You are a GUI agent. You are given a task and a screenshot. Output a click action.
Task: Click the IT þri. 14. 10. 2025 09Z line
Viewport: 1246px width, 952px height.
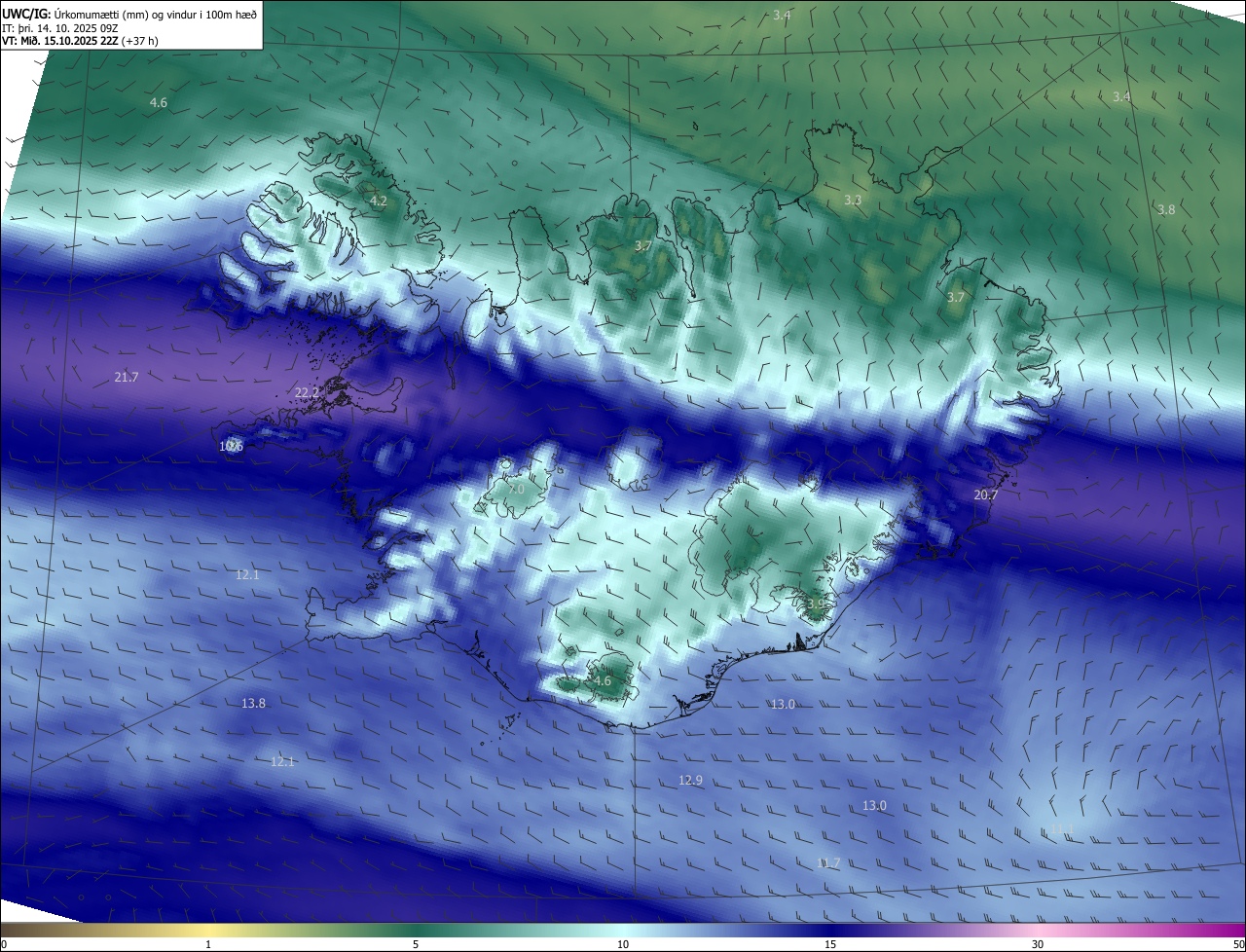61,27
